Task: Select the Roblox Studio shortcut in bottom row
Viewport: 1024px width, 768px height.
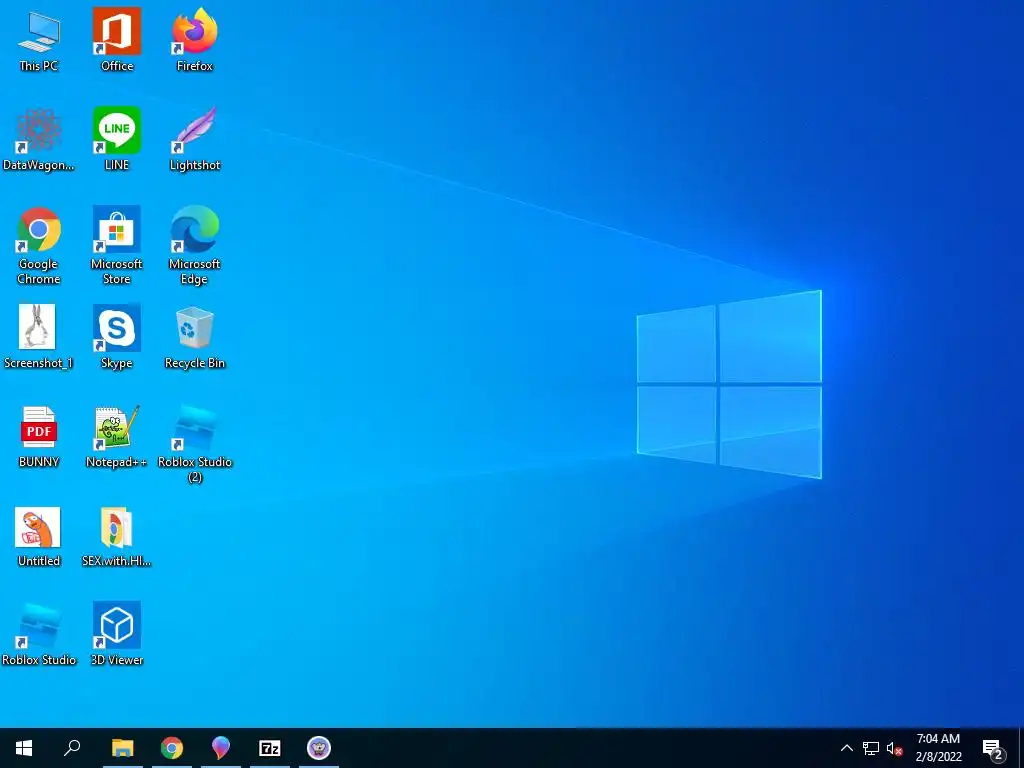Action: point(39,634)
